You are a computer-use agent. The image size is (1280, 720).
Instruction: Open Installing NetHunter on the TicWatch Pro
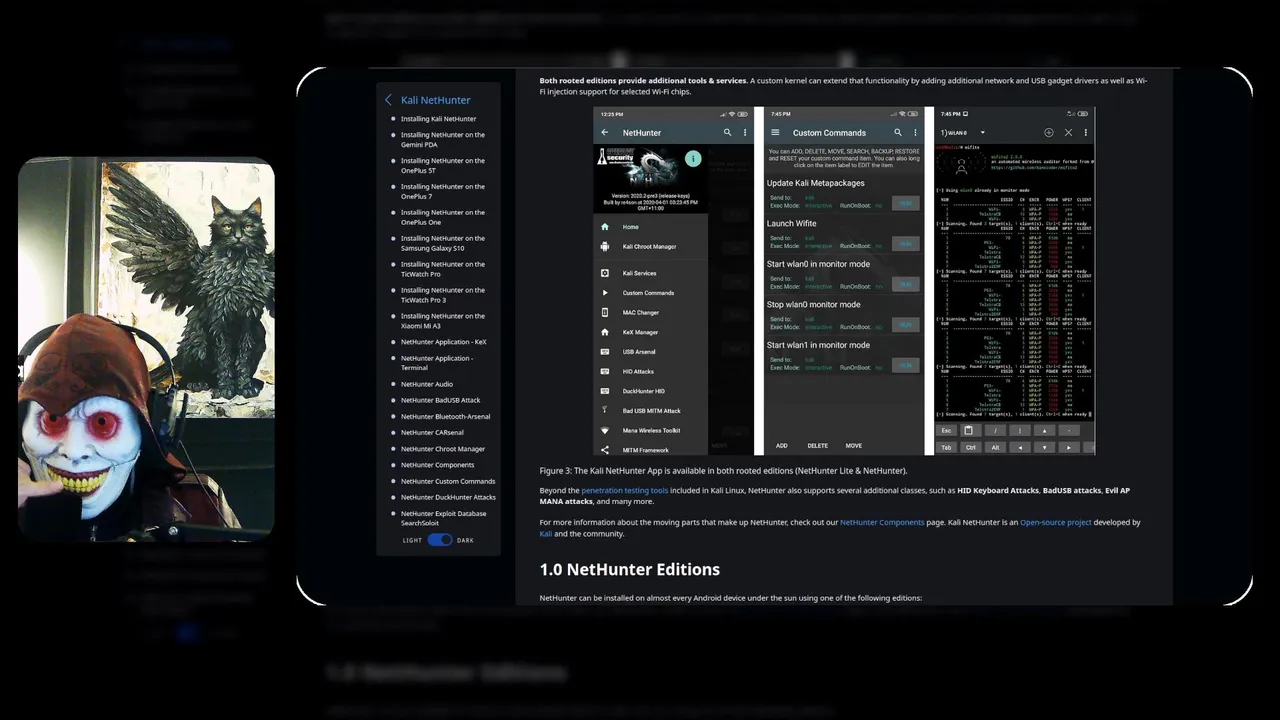click(x=443, y=269)
